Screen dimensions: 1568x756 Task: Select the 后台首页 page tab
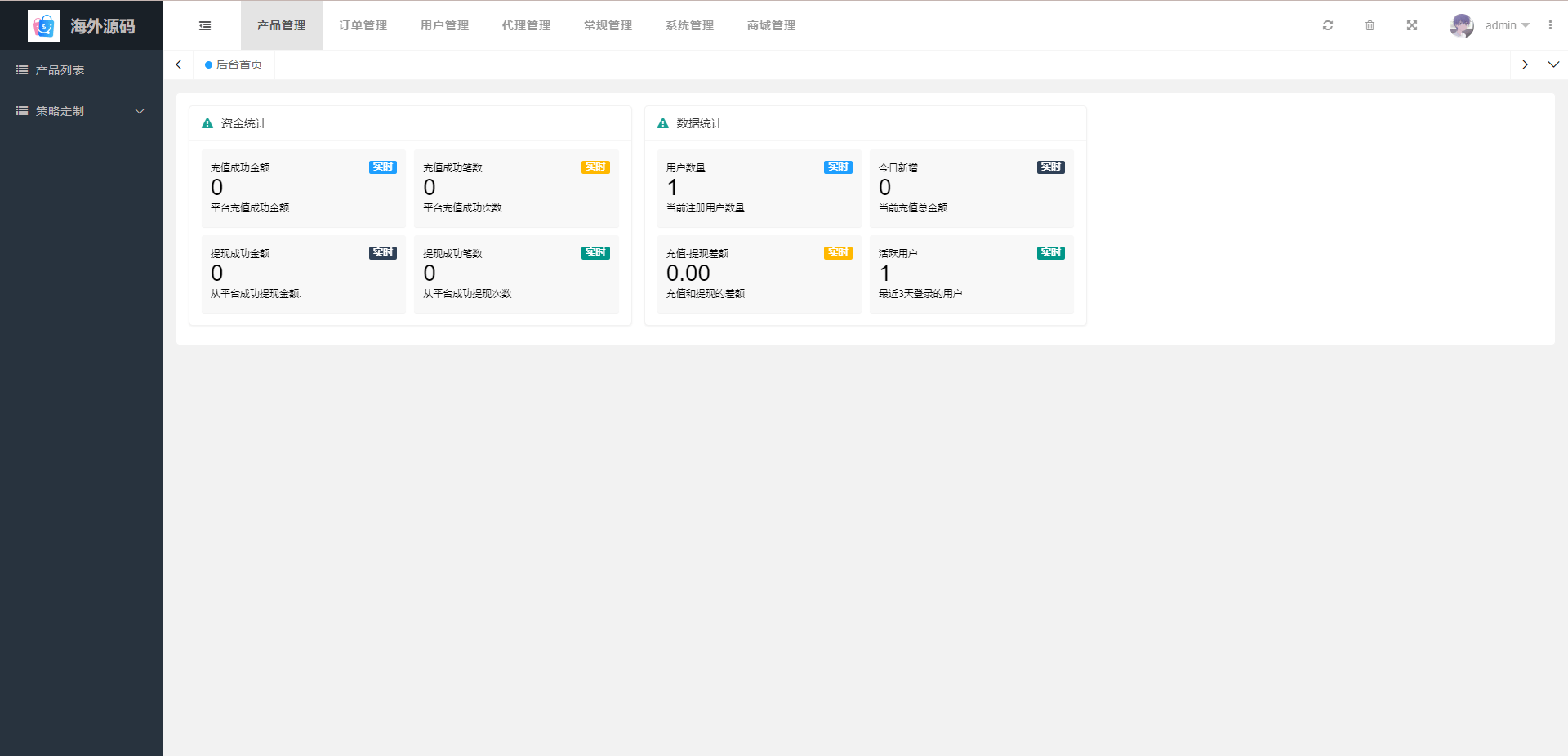pos(234,64)
